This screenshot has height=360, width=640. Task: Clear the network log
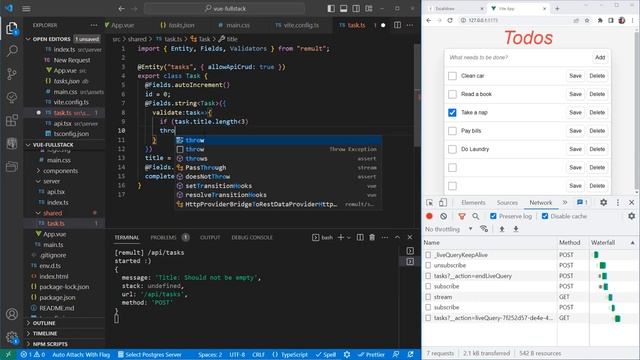click(444, 216)
